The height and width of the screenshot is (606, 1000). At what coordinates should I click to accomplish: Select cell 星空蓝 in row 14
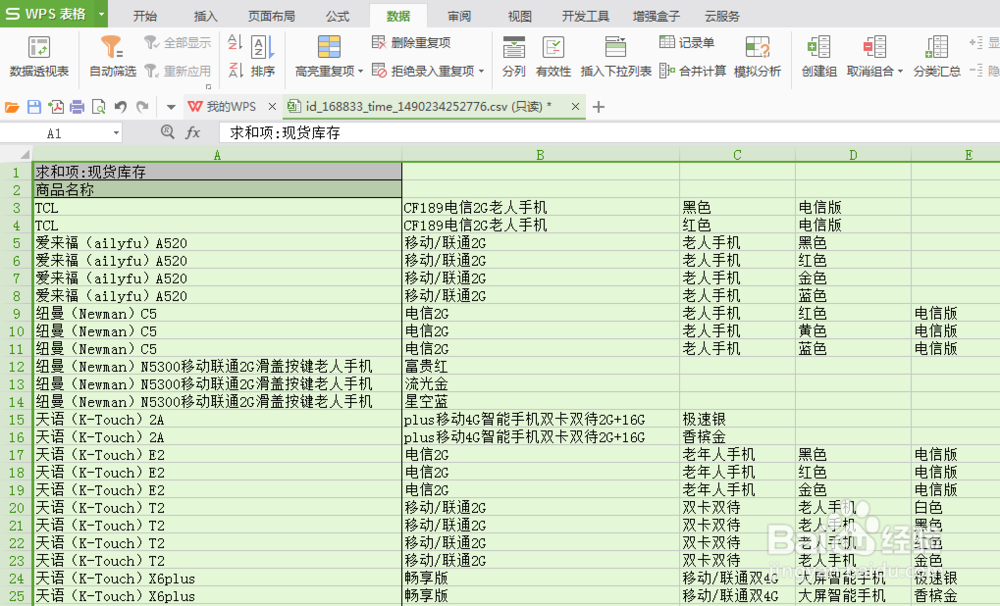point(541,402)
